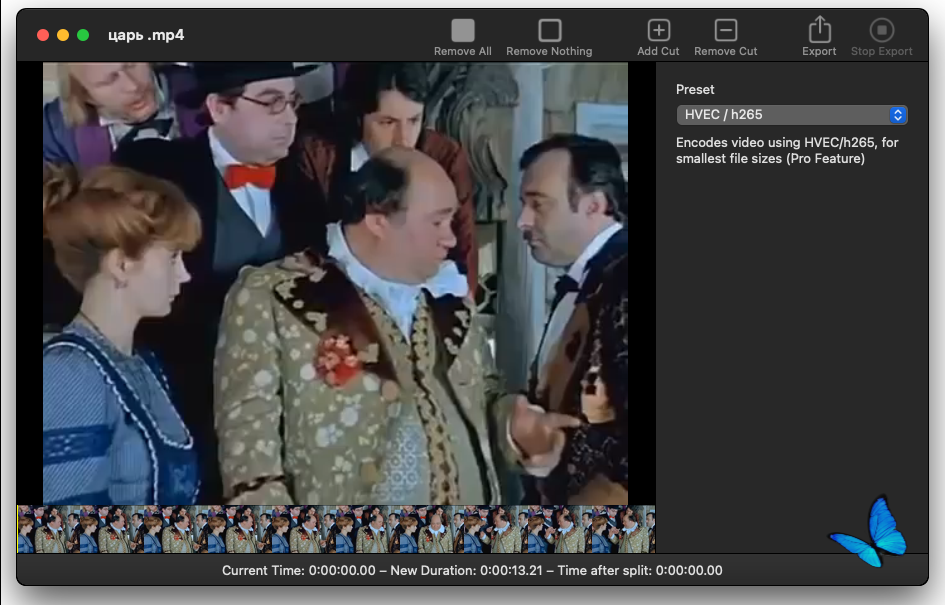Click the Stop Export icon
945x605 pixels.
882,30
